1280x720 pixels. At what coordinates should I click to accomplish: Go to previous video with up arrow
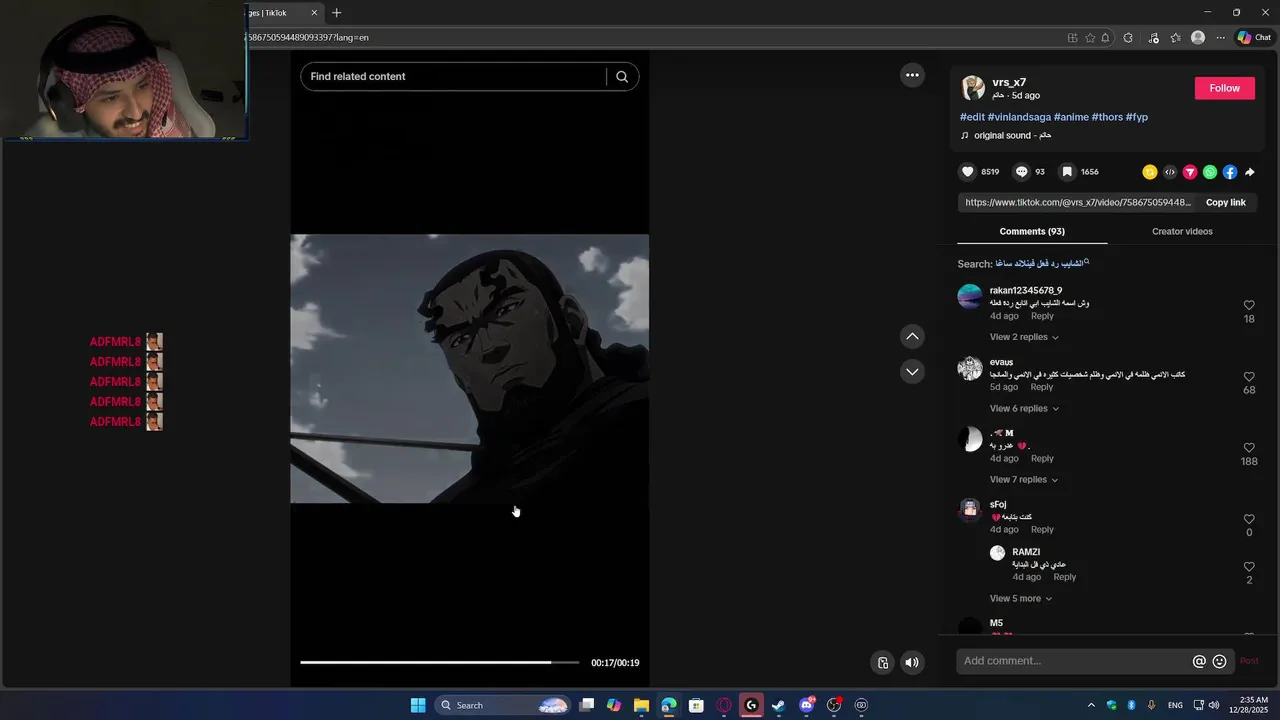tap(912, 336)
